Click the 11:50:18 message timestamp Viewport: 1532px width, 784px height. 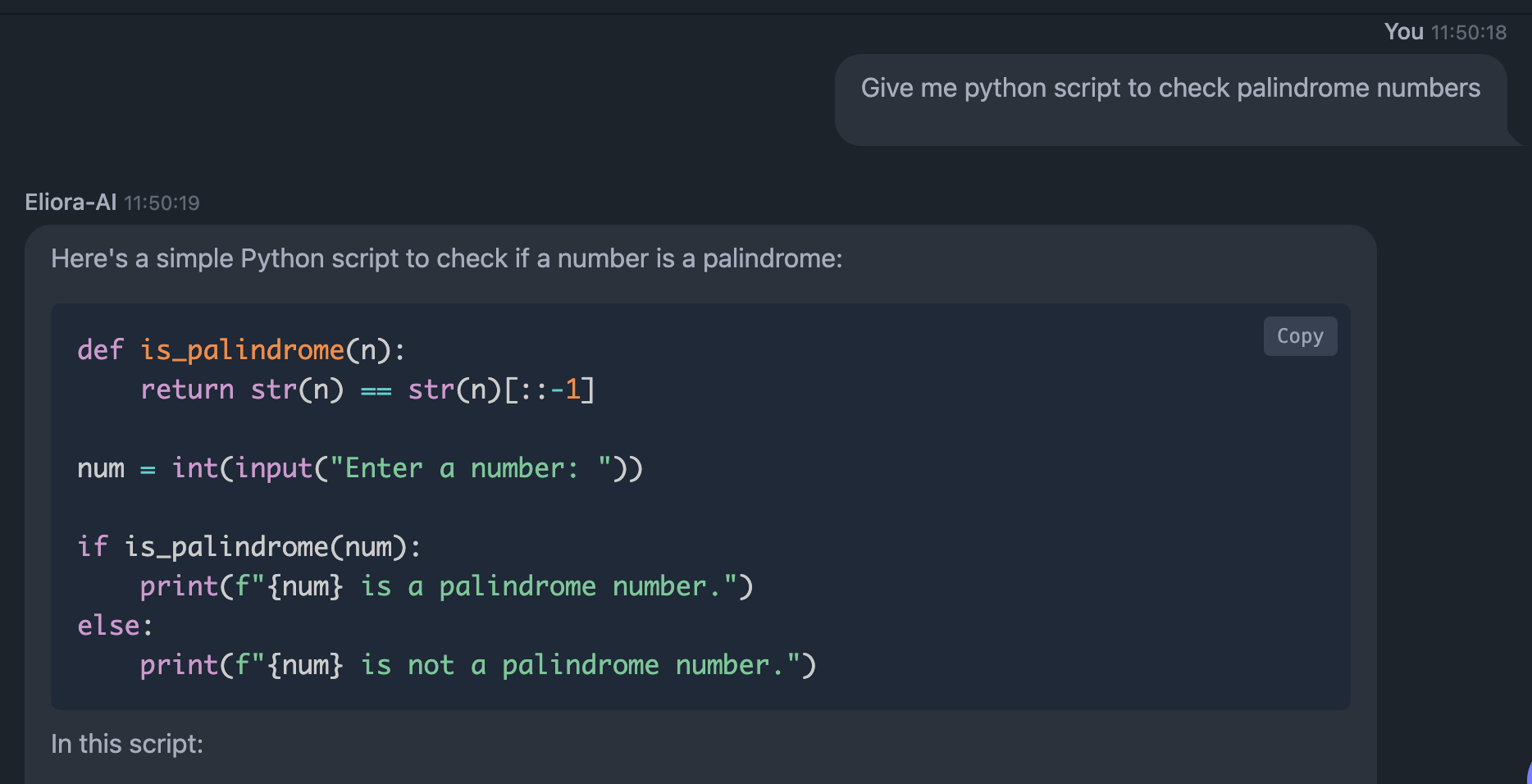point(1469,33)
